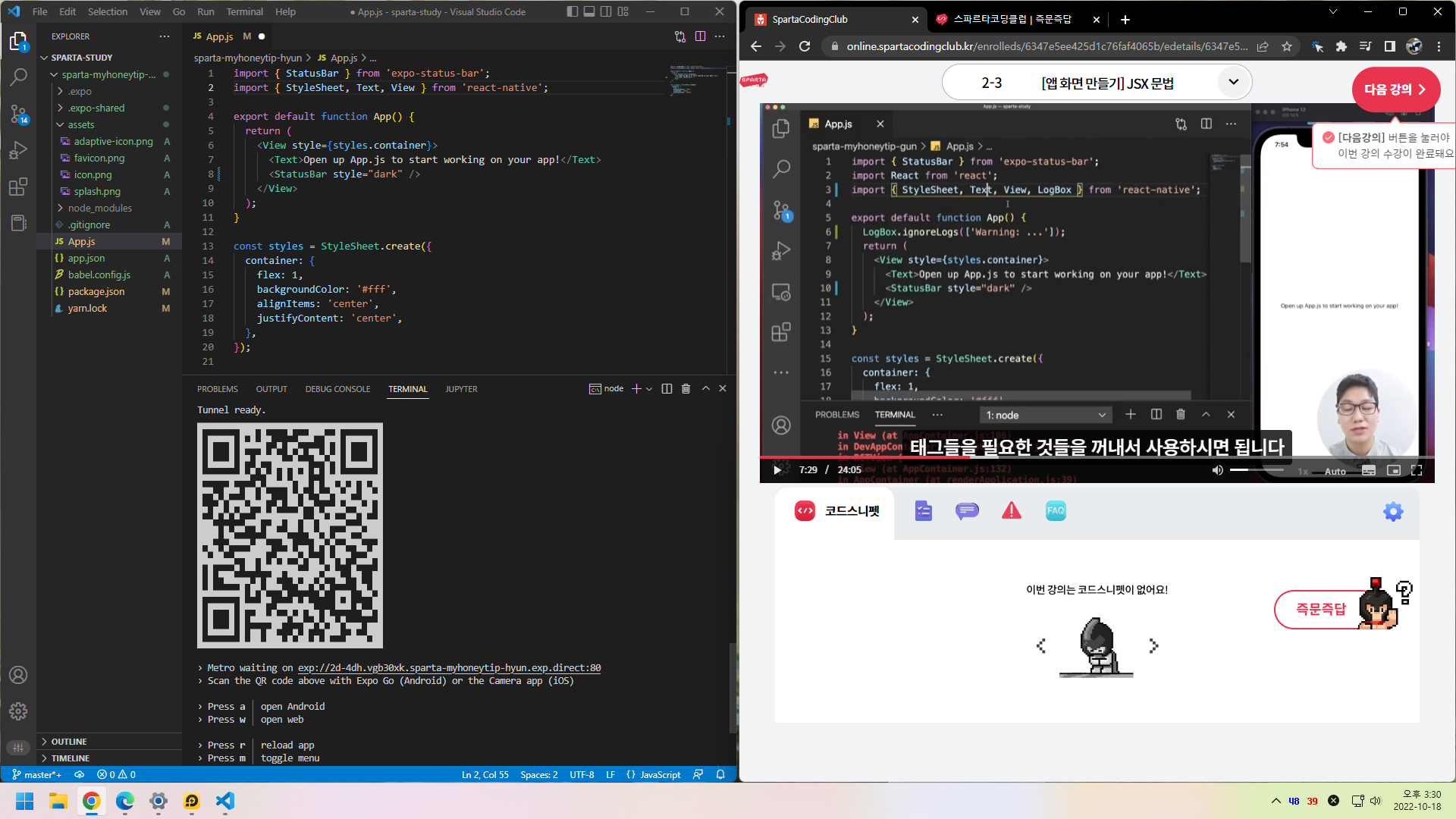Add a new terminal with plus icon
Screen dimensions: 1456x819
point(636,389)
